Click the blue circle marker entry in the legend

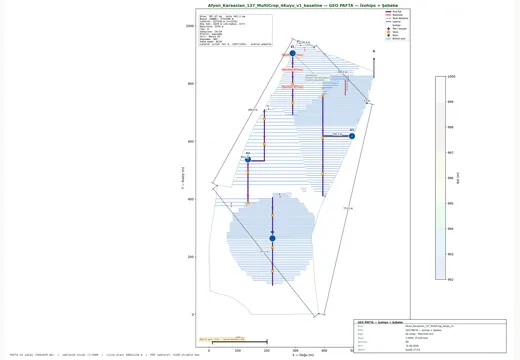[389, 35]
